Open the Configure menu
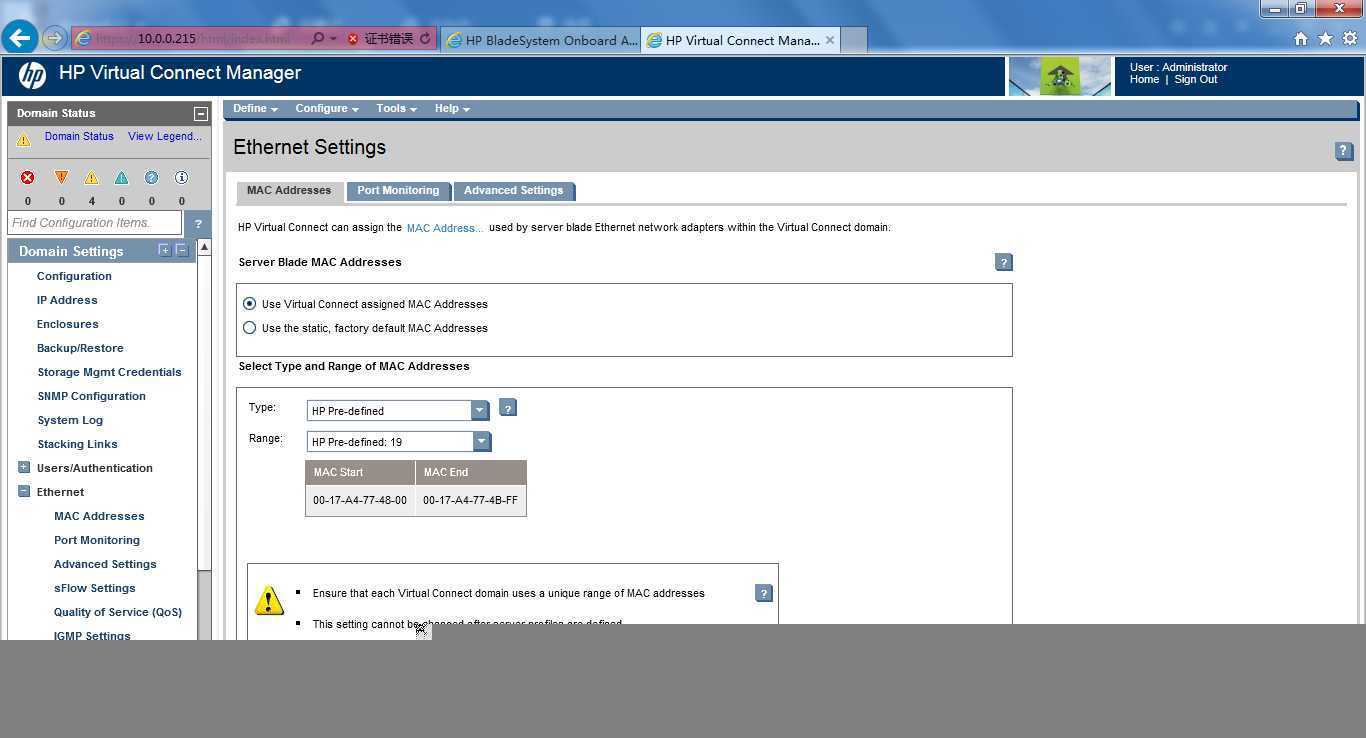The height and width of the screenshot is (738, 1366). [x=327, y=108]
